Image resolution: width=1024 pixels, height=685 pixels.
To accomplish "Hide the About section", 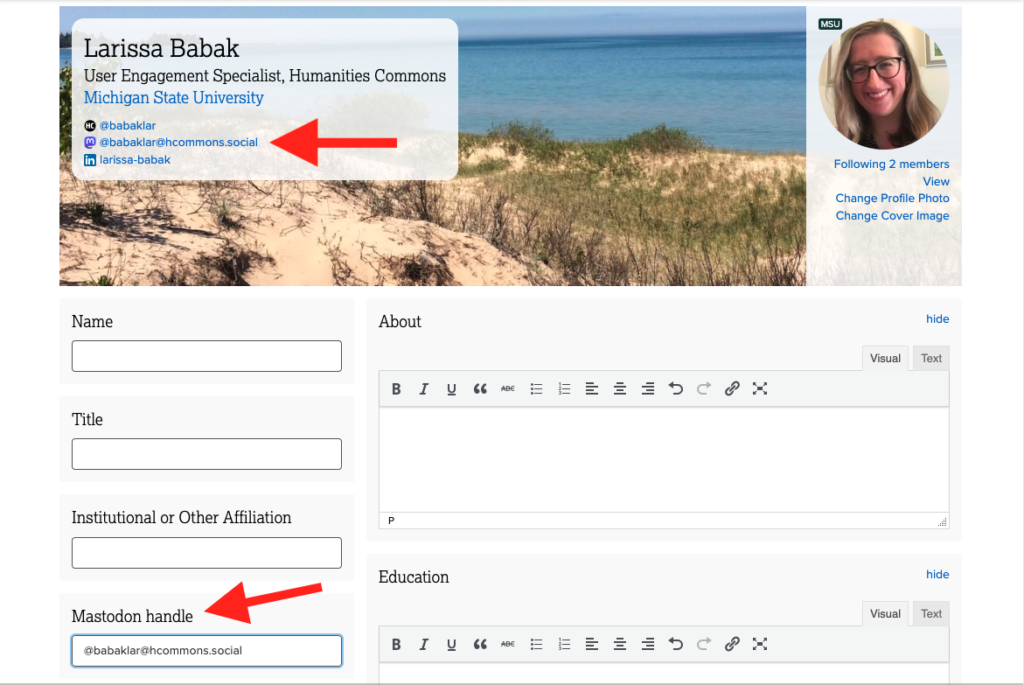I will click(x=937, y=318).
